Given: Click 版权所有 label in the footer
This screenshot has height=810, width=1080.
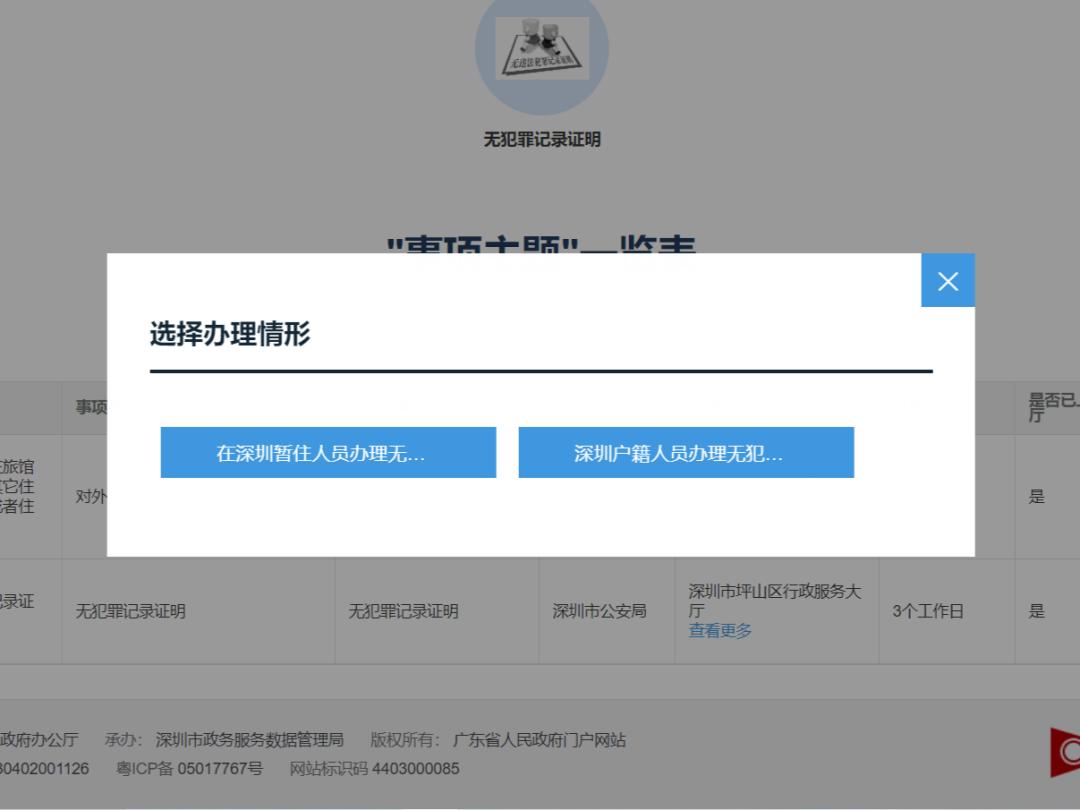Looking at the screenshot, I should 404,740.
